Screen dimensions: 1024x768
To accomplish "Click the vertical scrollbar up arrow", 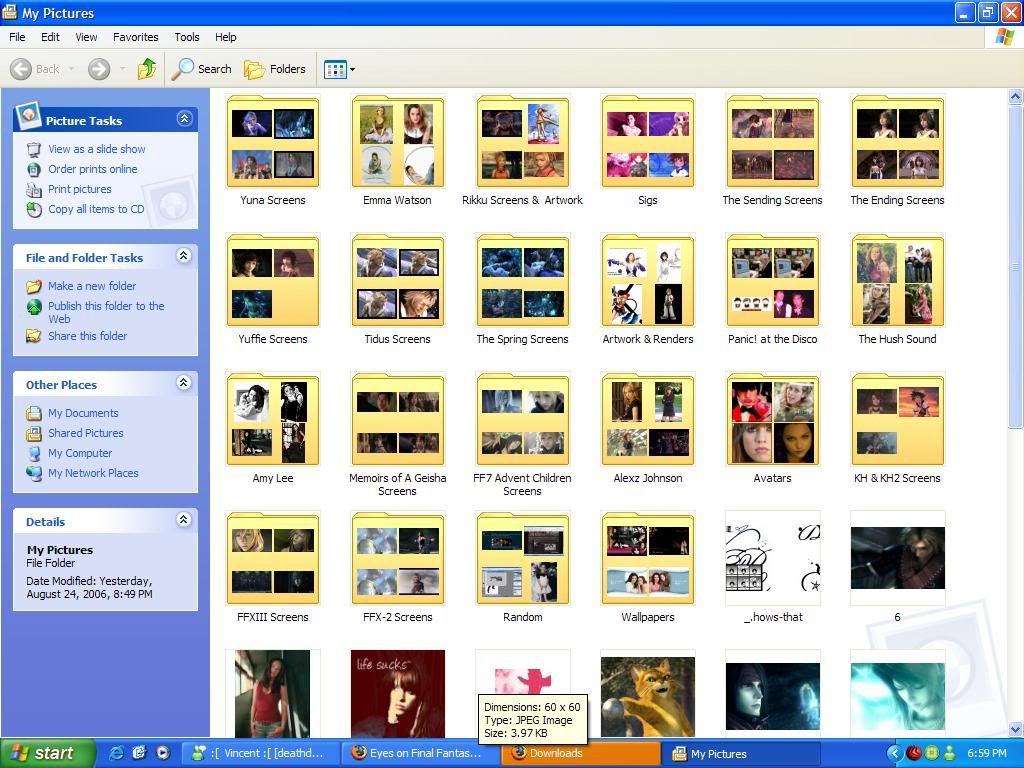I will [x=1016, y=97].
